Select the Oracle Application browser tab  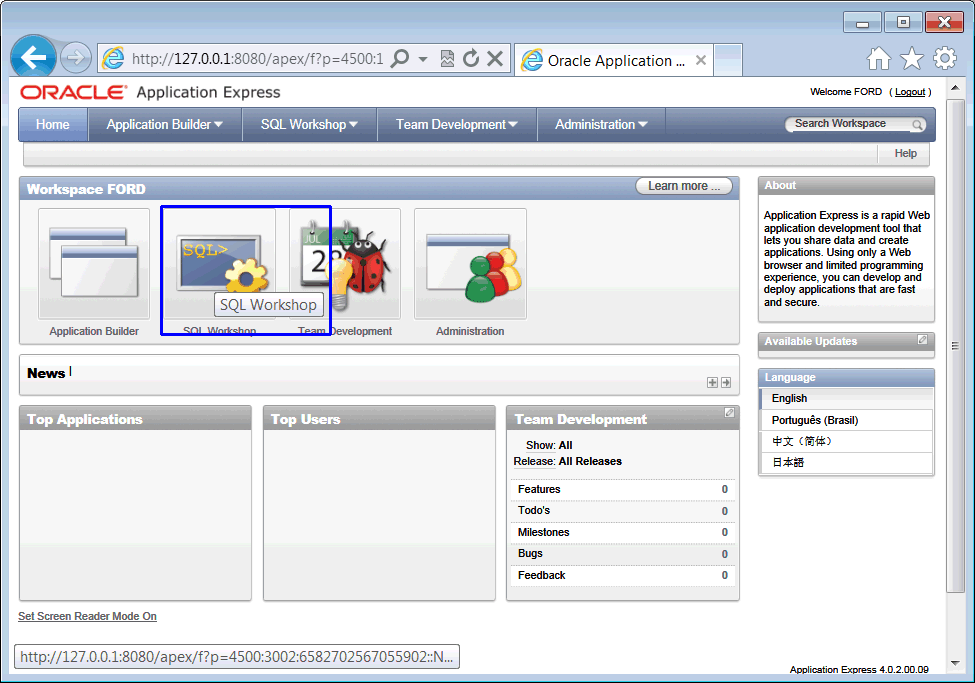(x=614, y=60)
